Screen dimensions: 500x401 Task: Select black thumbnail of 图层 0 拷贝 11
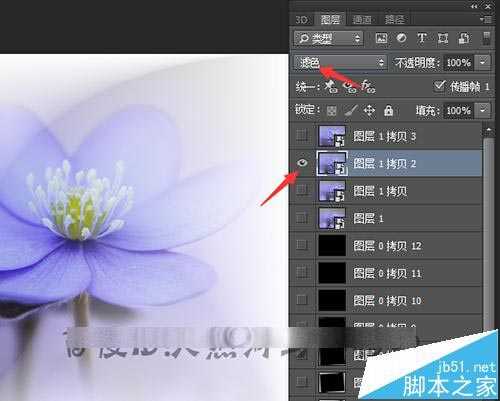click(x=332, y=273)
